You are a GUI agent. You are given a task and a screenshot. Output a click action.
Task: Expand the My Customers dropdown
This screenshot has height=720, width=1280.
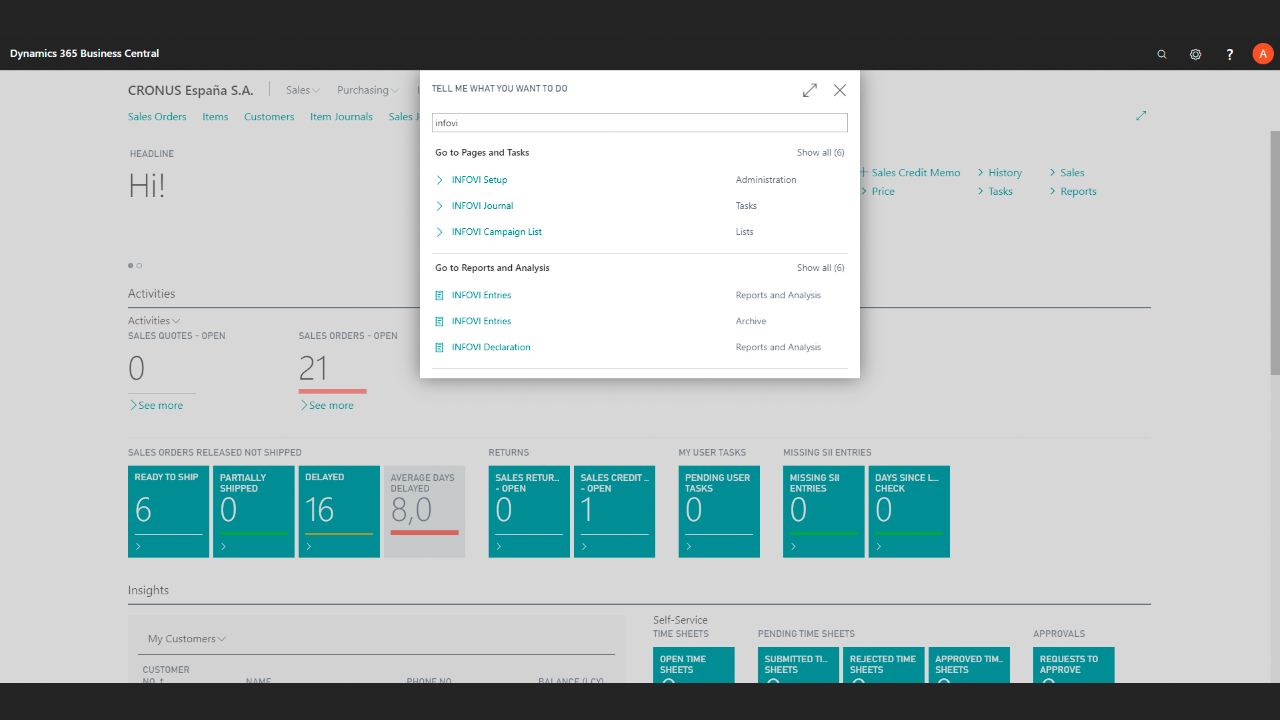pos(187,639)
